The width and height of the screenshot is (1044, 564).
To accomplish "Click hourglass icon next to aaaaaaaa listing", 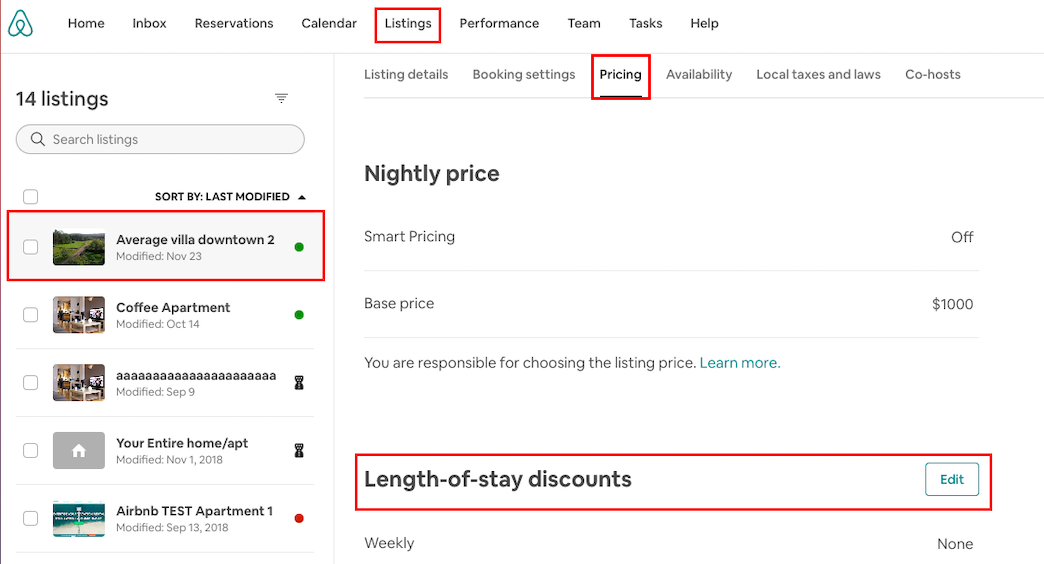I will click(x=299, y=383).
